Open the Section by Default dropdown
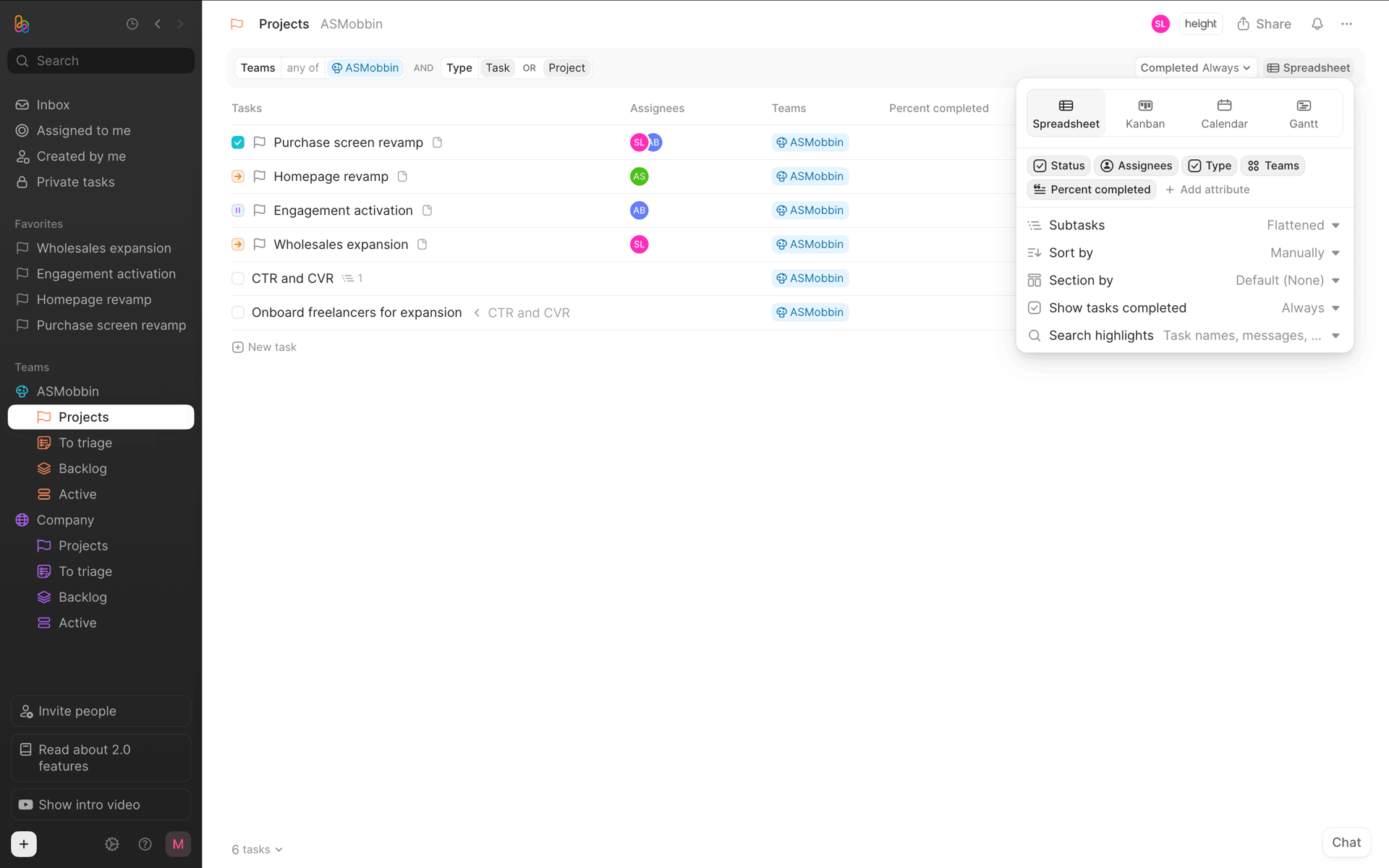 point(1288,280)
